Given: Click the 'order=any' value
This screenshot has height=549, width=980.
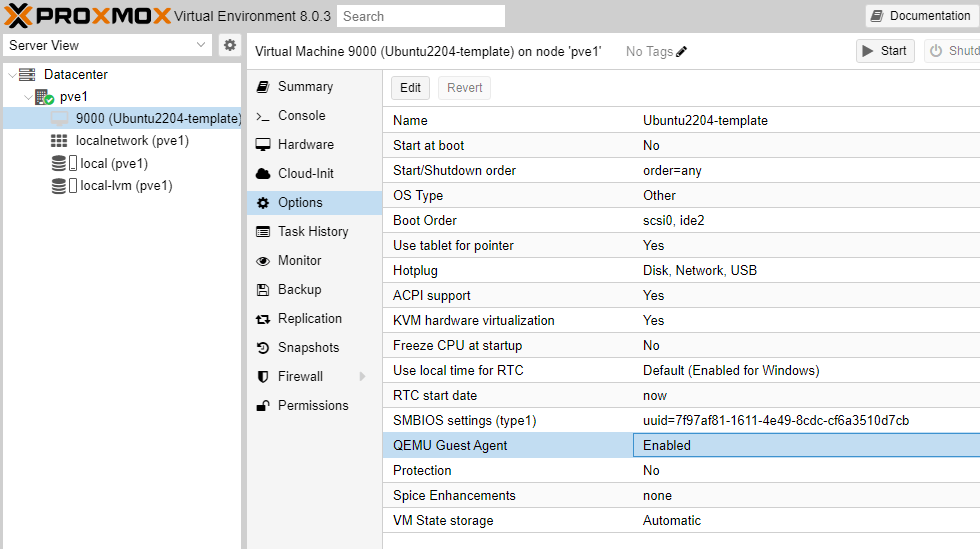Looking at the screenshot, I should [x=672, y=170].
